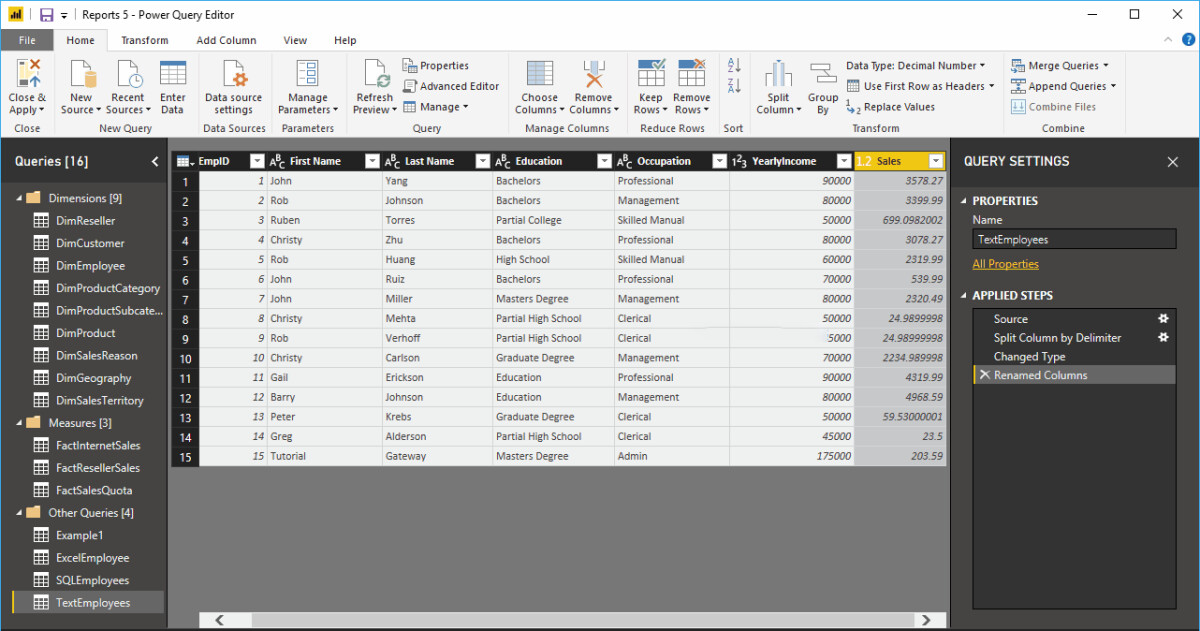Click the Recent Sources icon
The image size is (1200, 631).
click(x=128, y=74)
